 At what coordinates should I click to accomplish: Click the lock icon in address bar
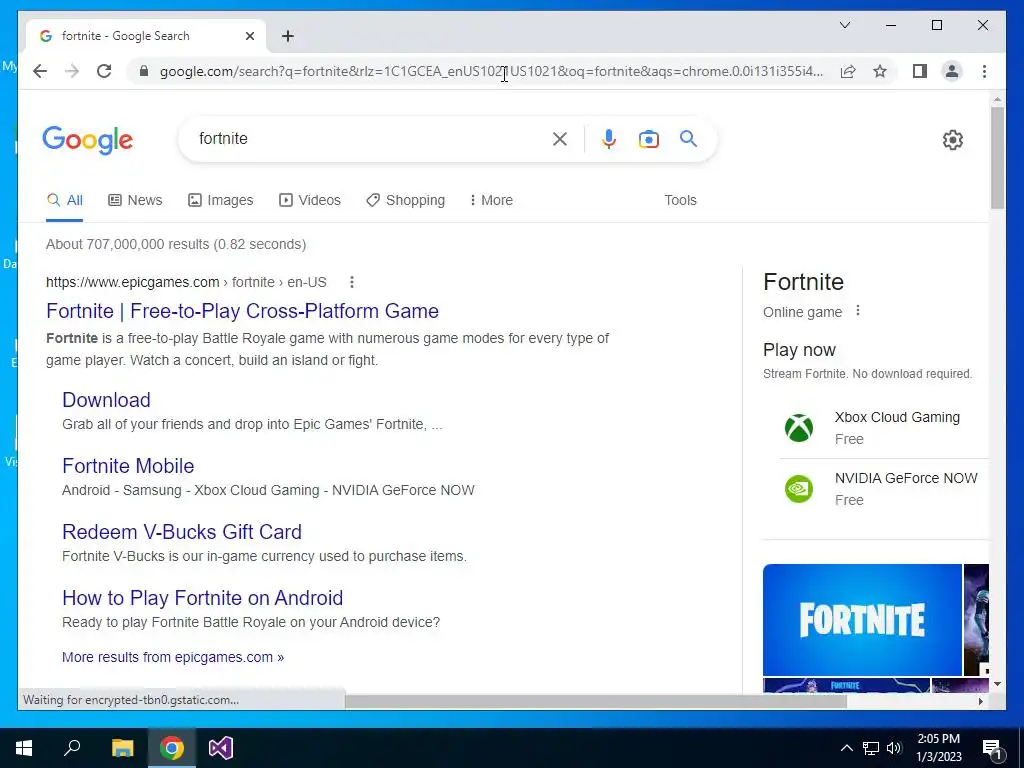[144, 71]
